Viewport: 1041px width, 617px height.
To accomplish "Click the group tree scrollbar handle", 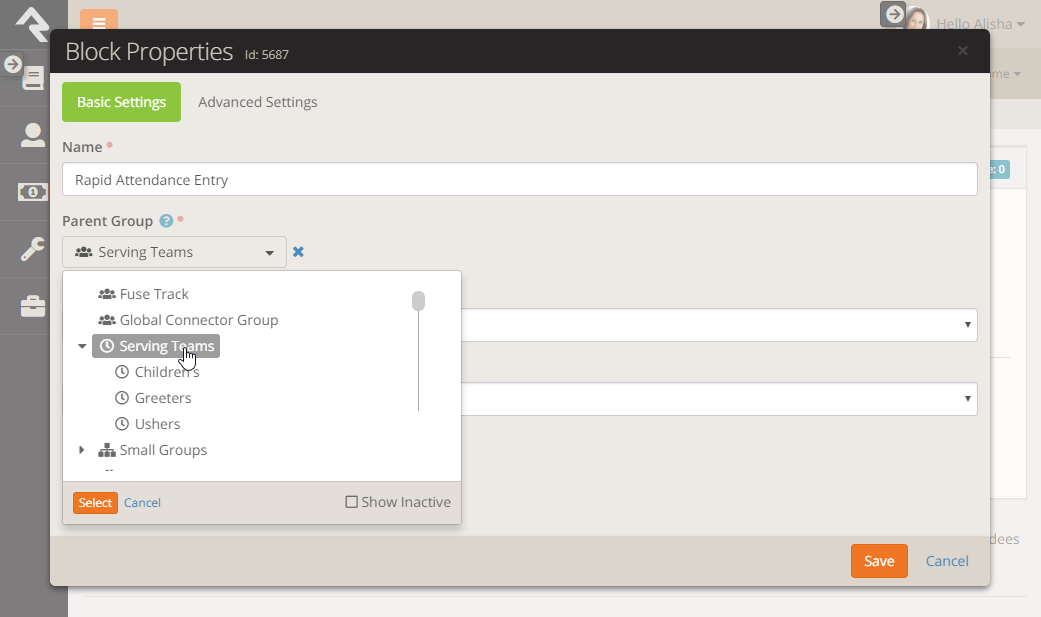I will [418, 301].
